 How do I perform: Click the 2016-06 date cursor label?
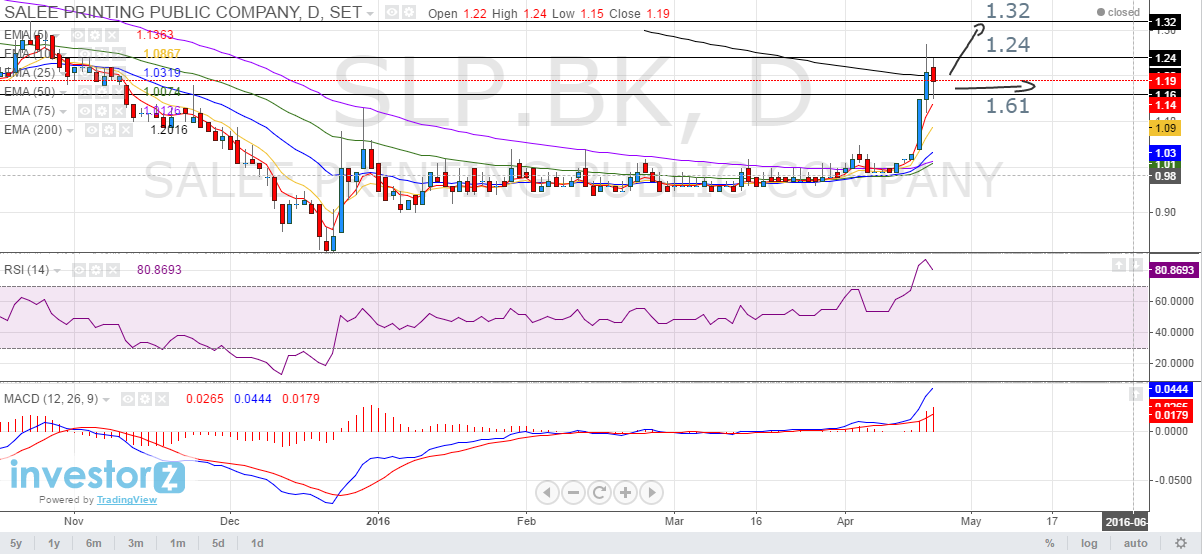coord(1125,521)
